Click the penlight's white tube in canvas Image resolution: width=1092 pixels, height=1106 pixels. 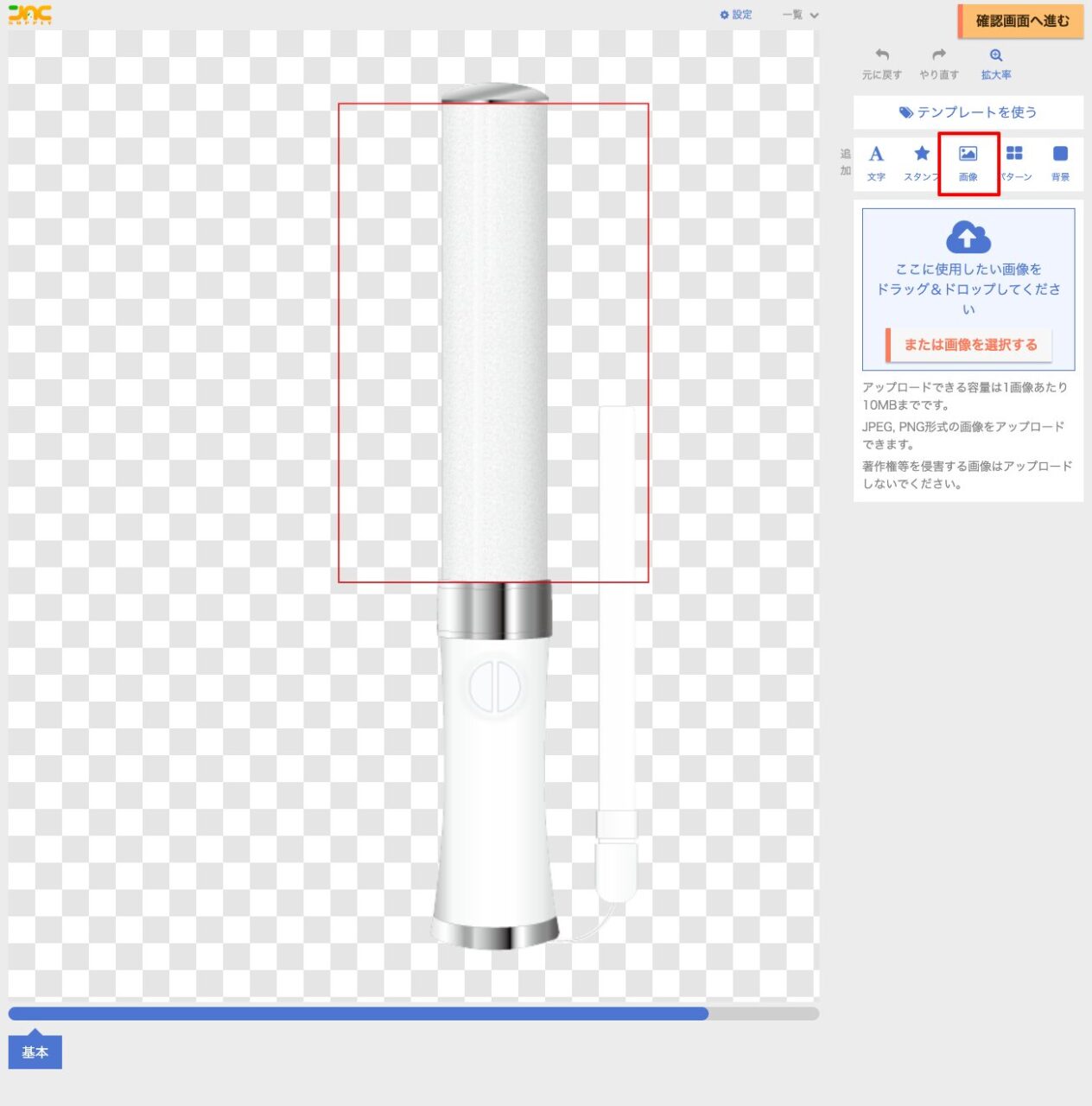(x=493, y=346)
